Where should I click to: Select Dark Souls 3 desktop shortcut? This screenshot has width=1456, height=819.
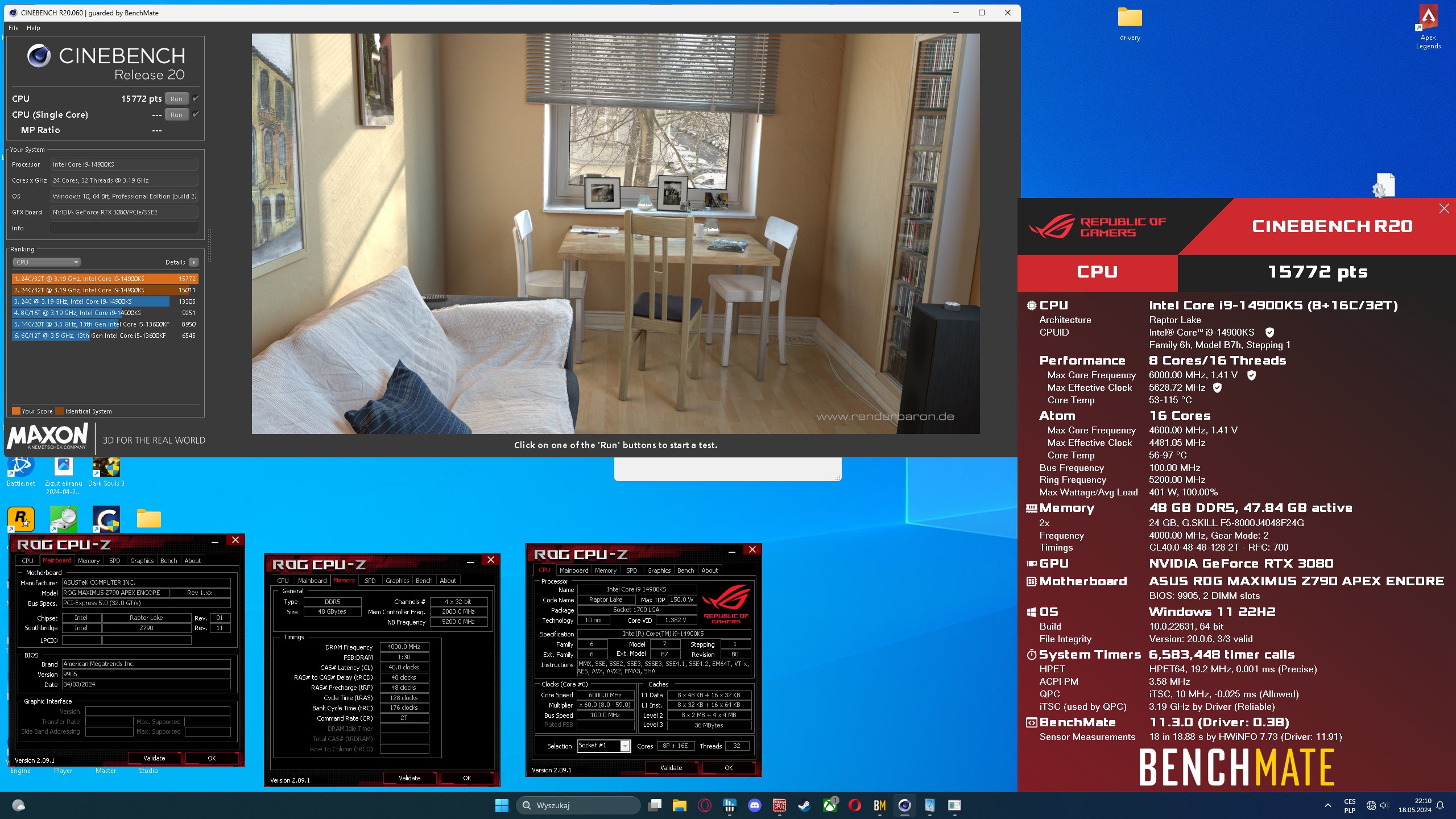pyautogui.click(x=106, y=472)
